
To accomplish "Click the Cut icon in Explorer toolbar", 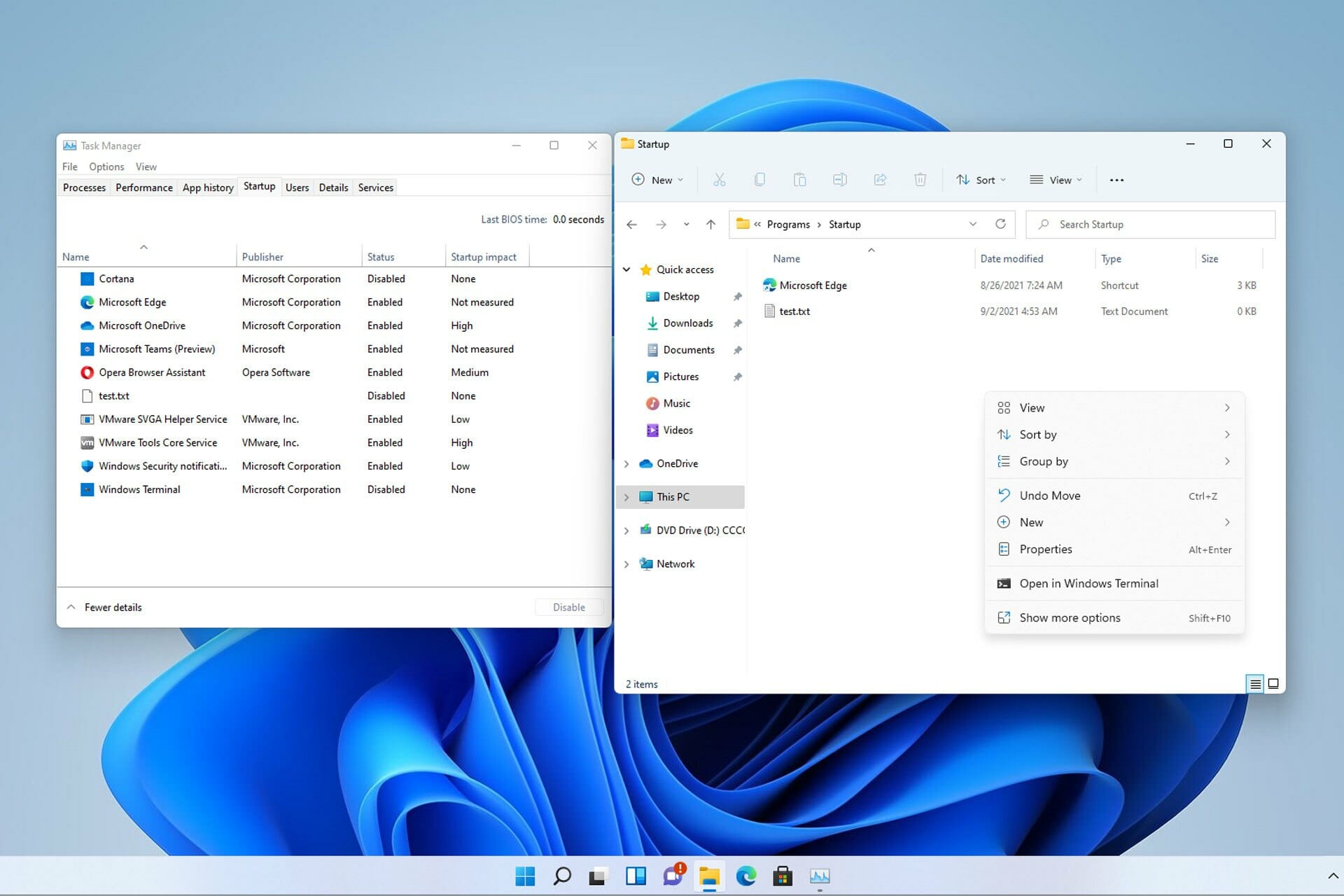I will coord(719,180).
